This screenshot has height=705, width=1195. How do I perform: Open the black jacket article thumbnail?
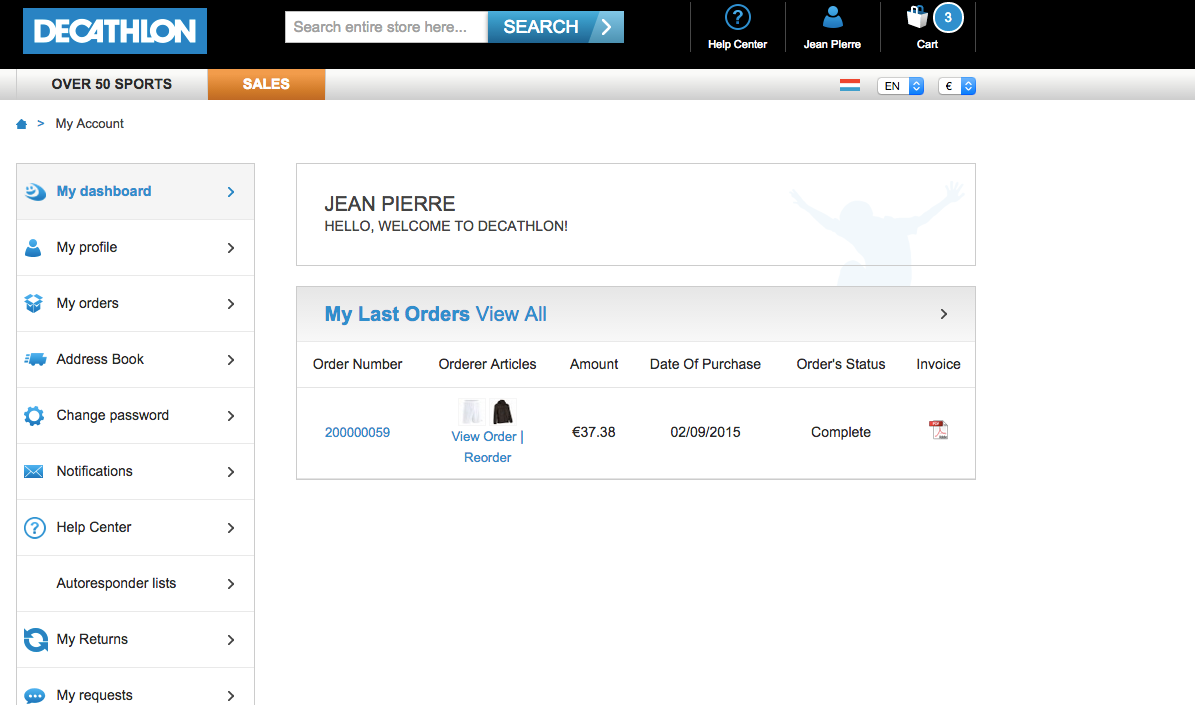[502, 412]
